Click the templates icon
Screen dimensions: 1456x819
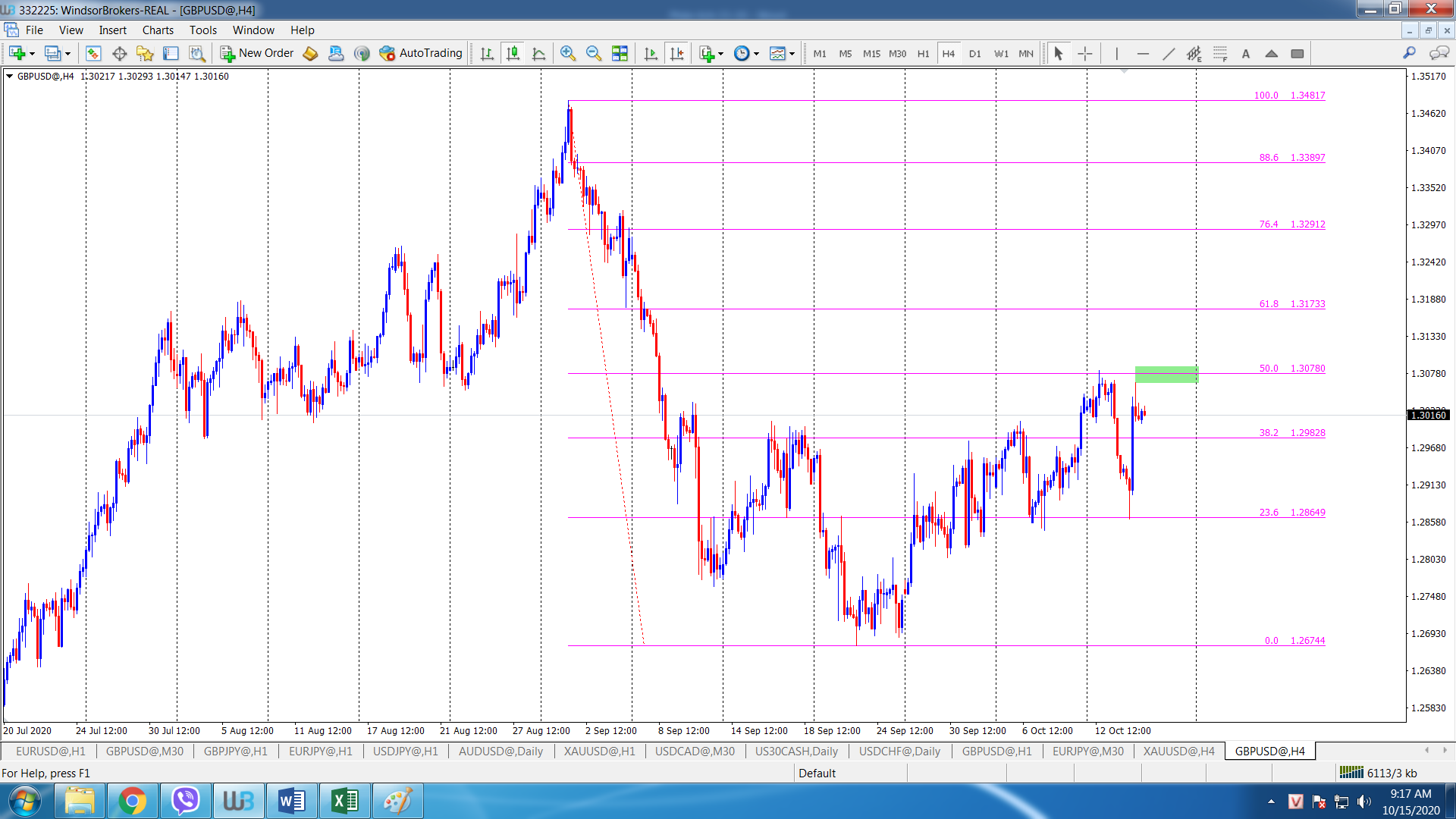[777, 53]
